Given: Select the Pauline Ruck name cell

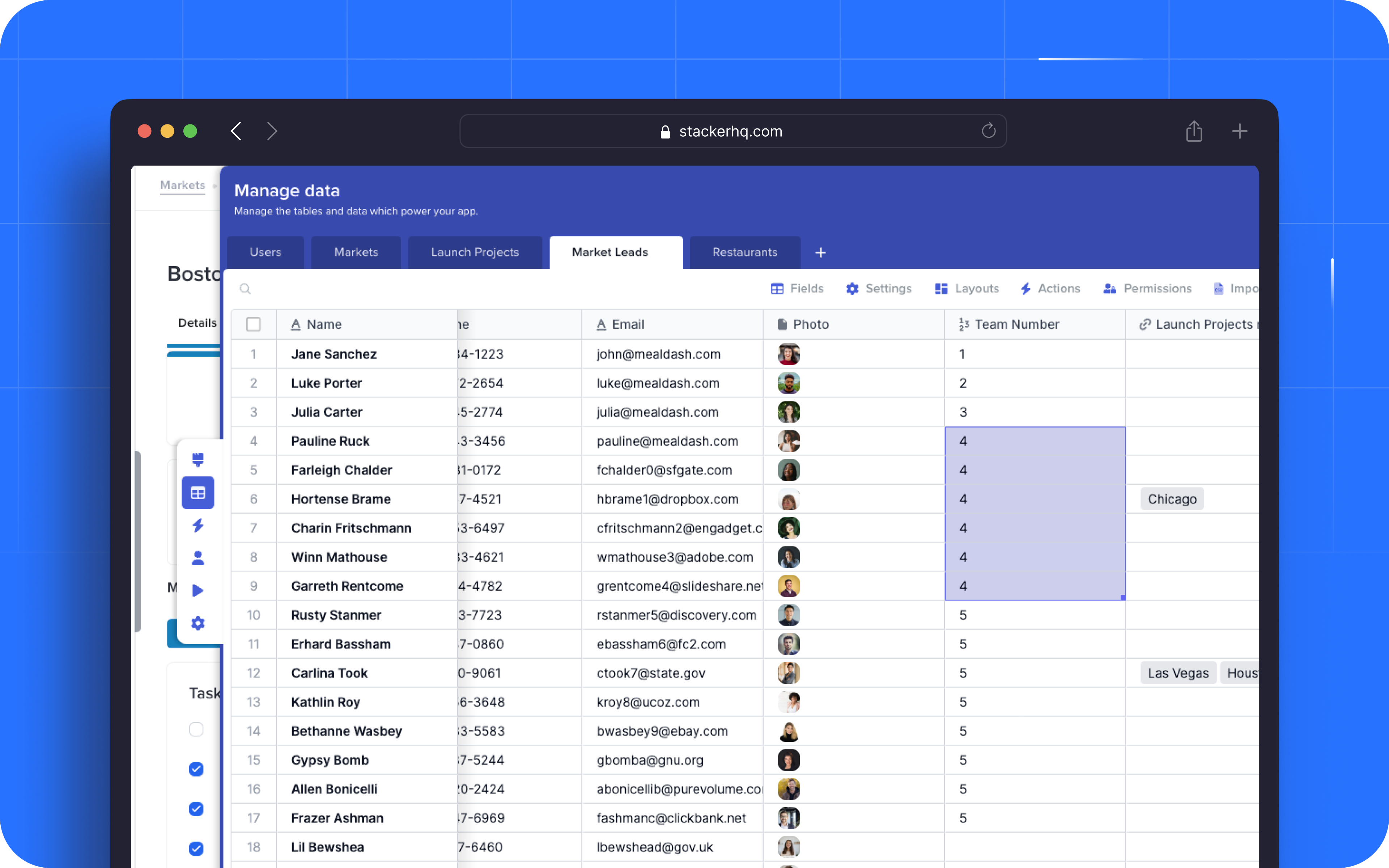Looking at the screenshot, I should coord(367,441).
